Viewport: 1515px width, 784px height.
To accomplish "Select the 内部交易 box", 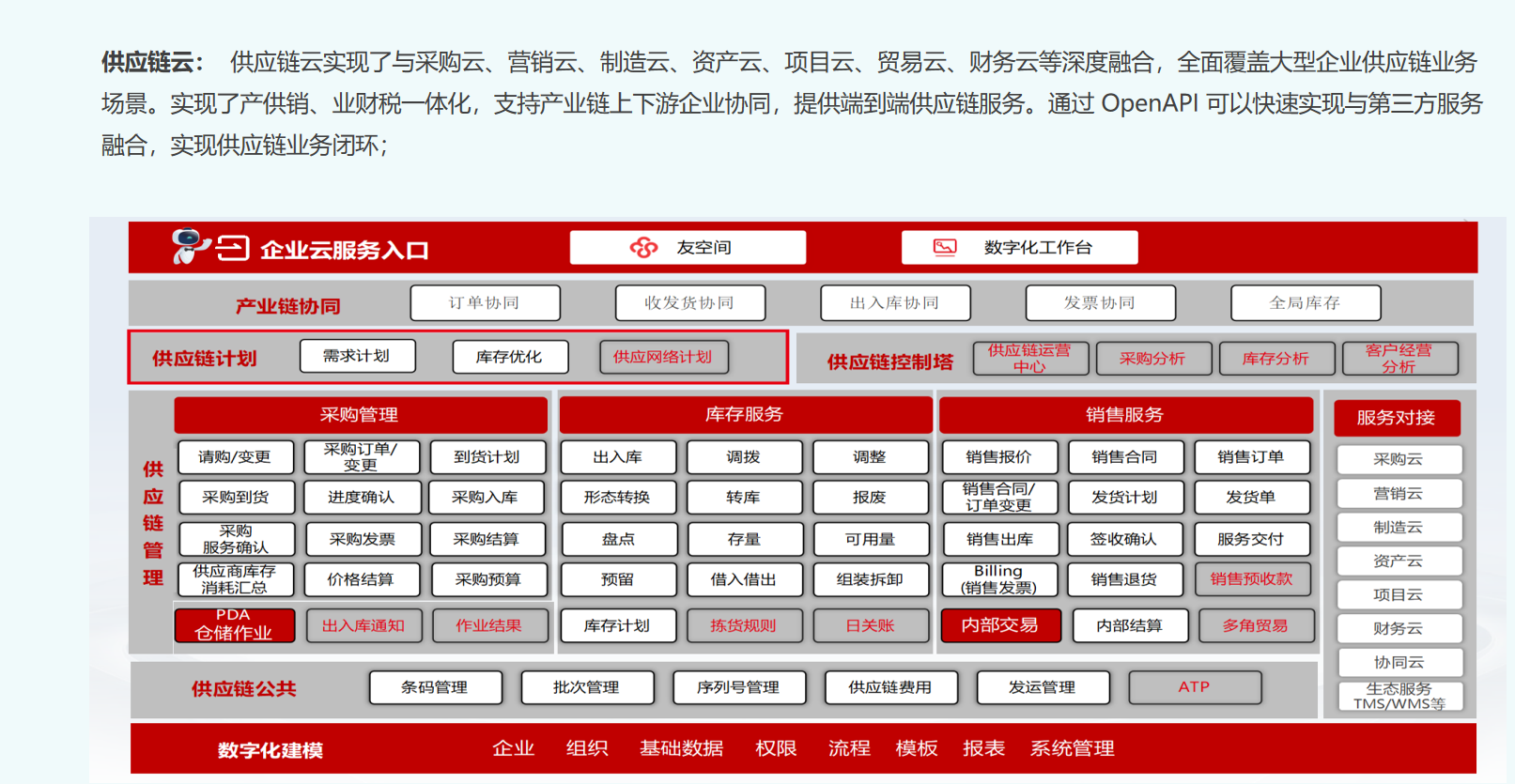I will click(1001, 625).
